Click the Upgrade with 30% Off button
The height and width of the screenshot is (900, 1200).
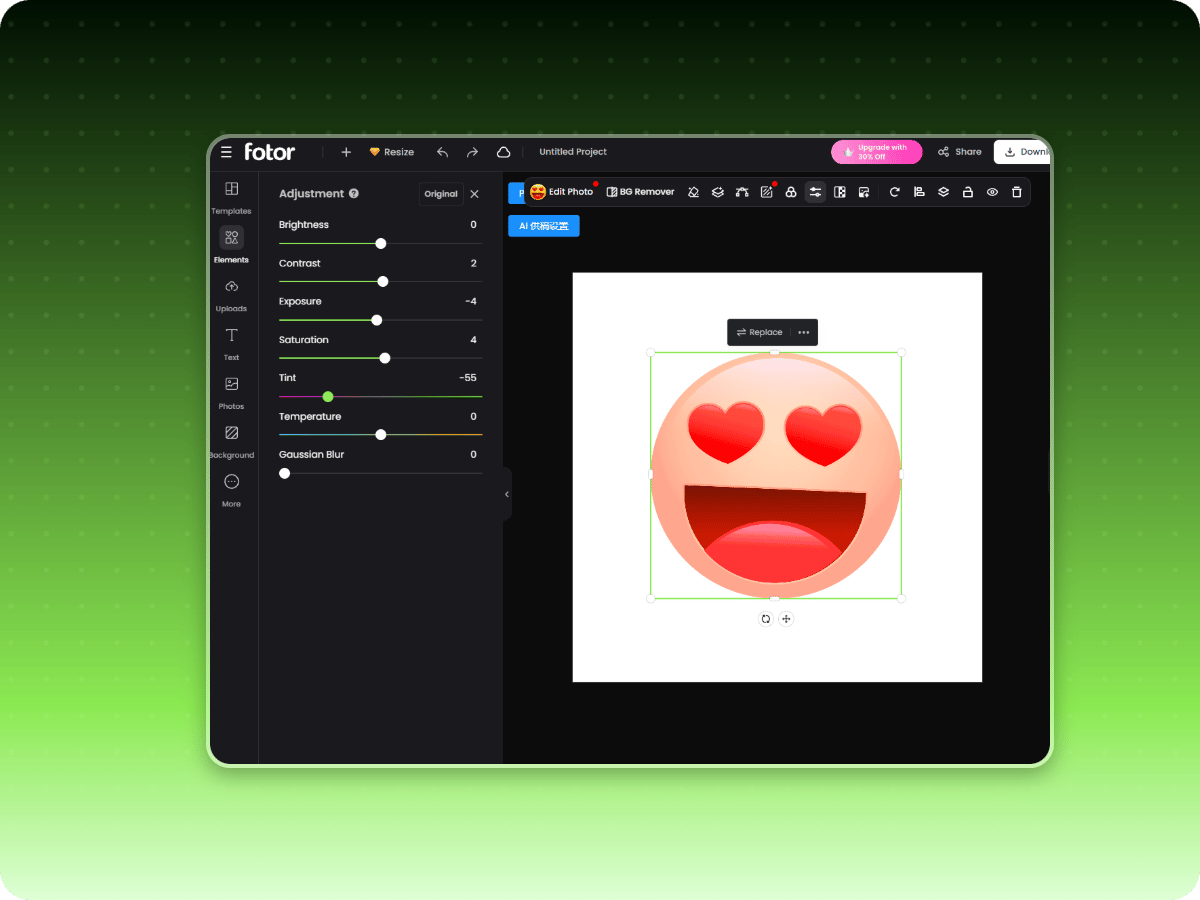coord(876,152)
